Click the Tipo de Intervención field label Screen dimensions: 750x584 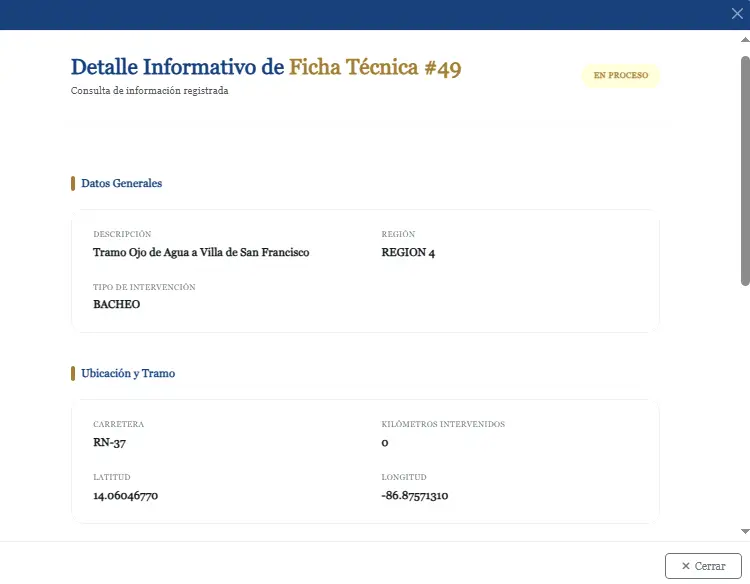click(x=144, y=287)
